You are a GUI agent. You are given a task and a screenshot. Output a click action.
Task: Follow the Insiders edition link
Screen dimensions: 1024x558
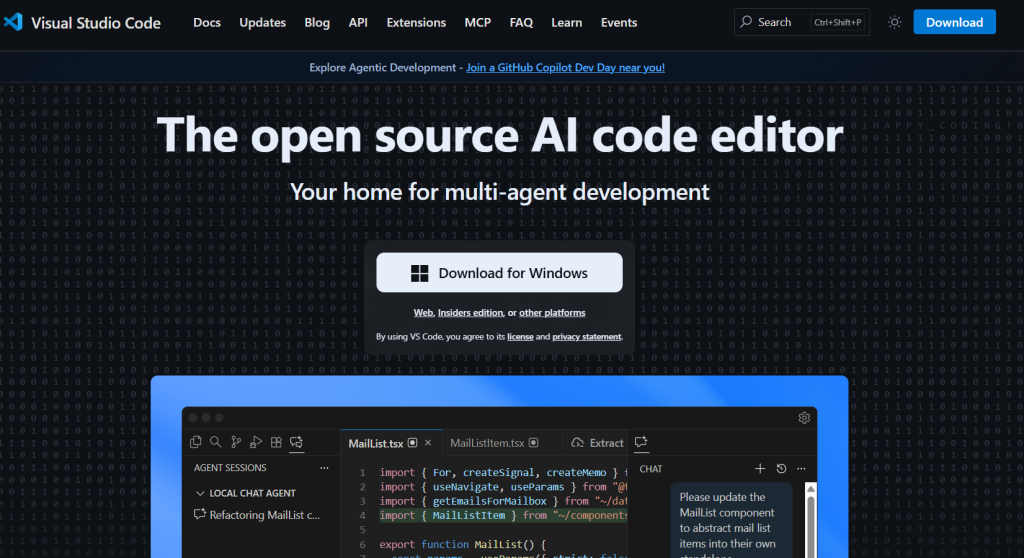tap(470, 313)
